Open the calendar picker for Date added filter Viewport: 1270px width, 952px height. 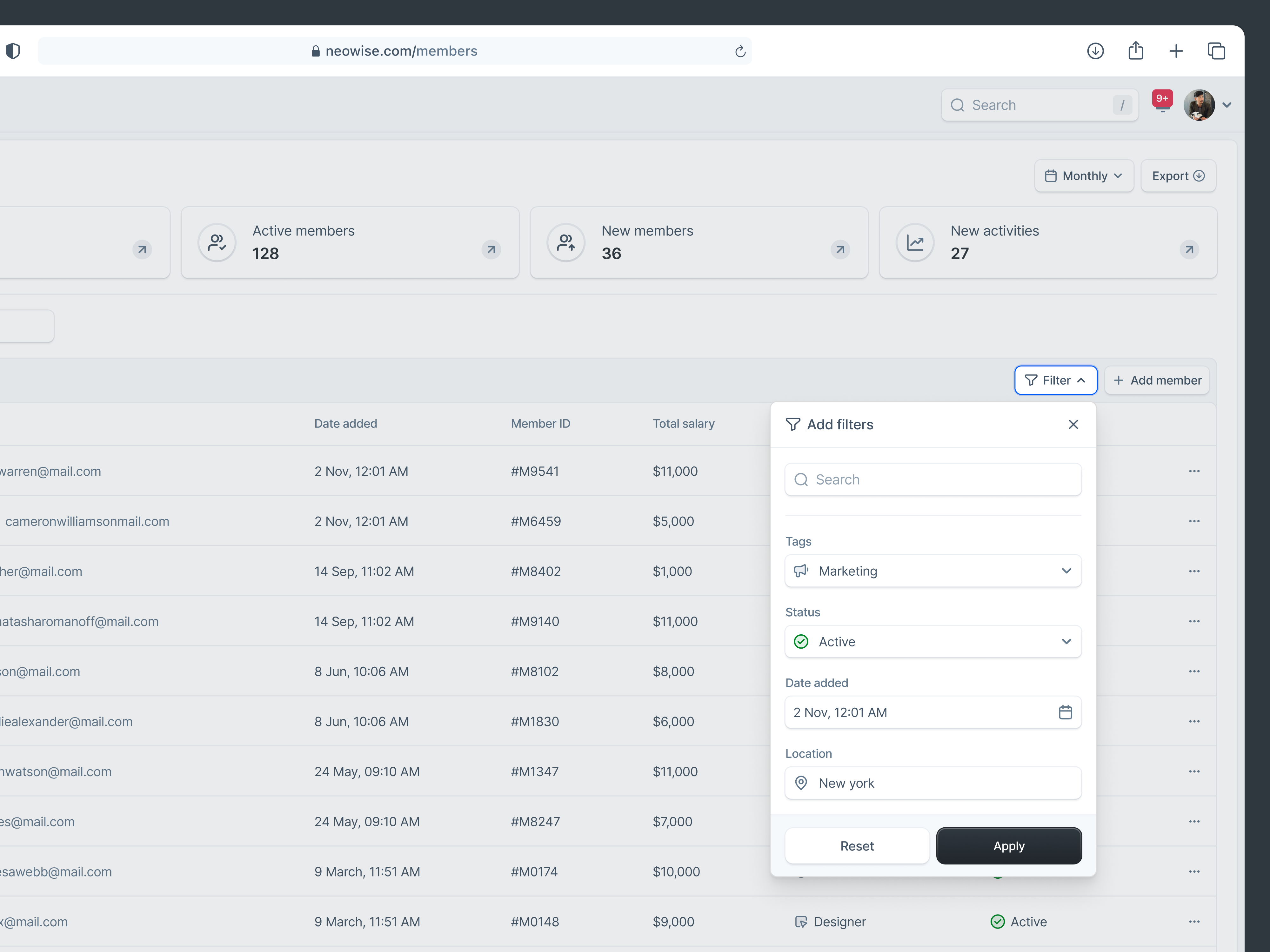tap(1066, 712)
